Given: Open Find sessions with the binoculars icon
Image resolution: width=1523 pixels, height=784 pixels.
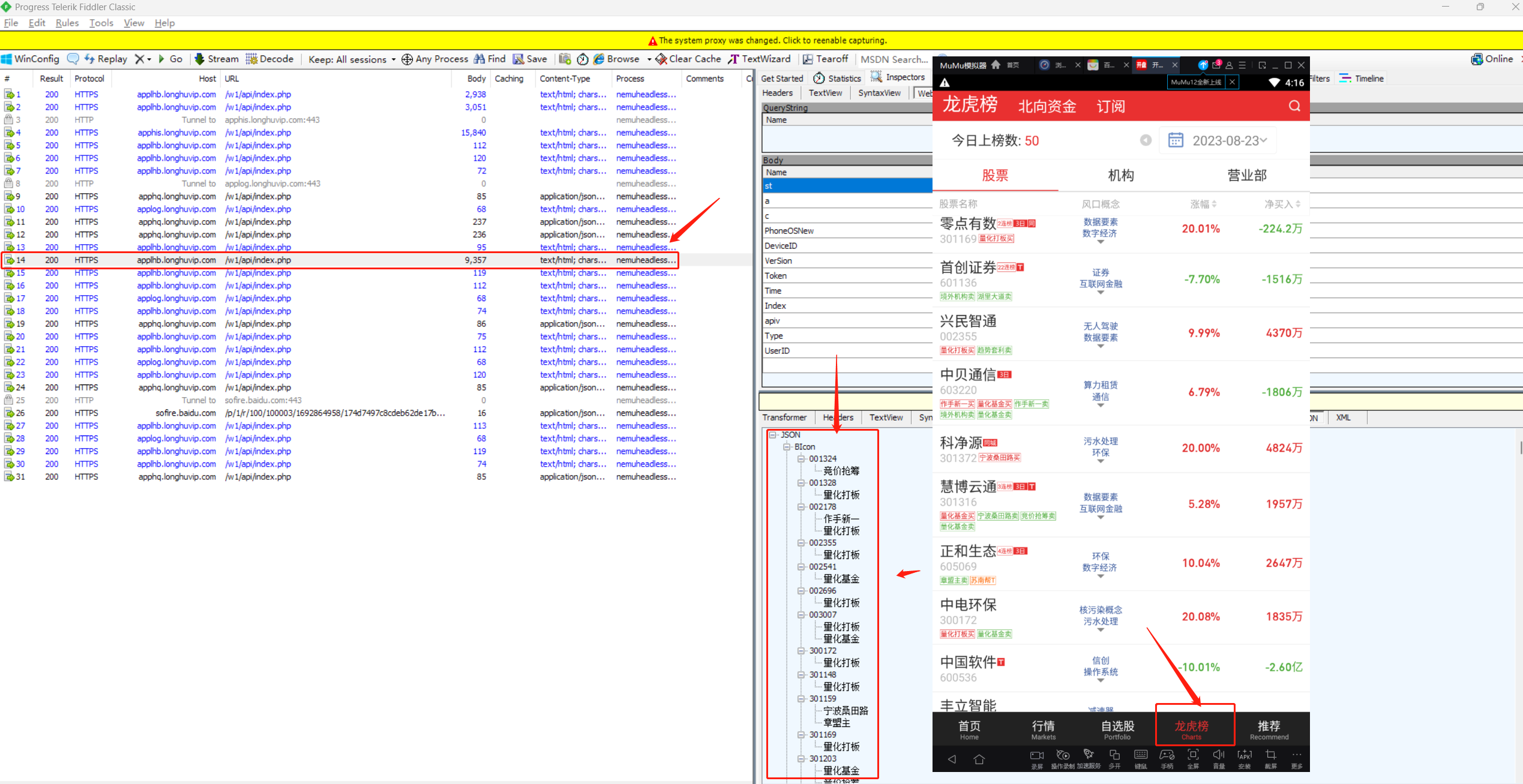Looking at the screenshot, I should click(490, 59).
